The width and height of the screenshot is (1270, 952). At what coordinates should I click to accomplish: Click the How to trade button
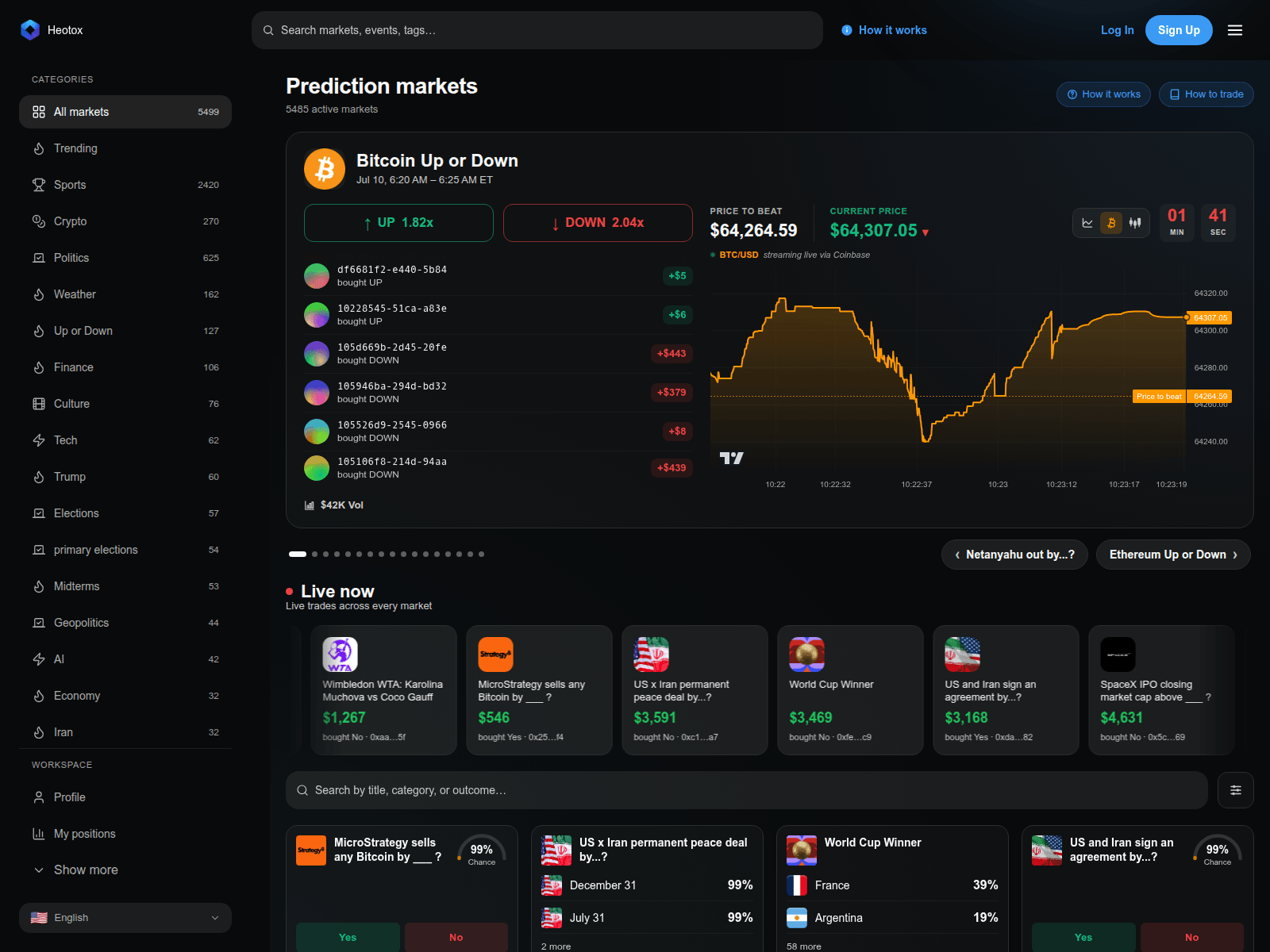pos(1206,94)
